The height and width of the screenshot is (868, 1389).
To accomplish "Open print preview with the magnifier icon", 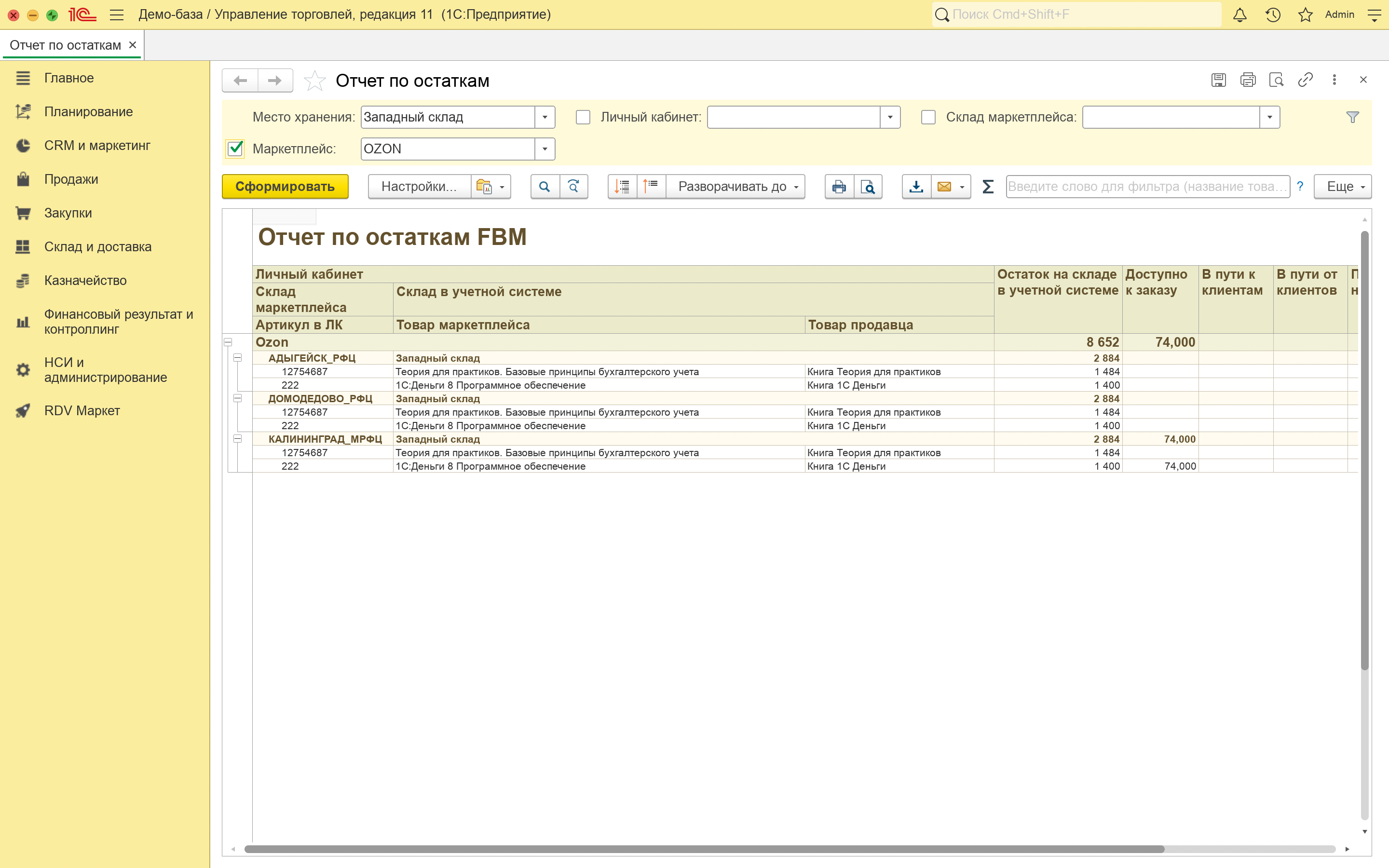I will (868, 187).
